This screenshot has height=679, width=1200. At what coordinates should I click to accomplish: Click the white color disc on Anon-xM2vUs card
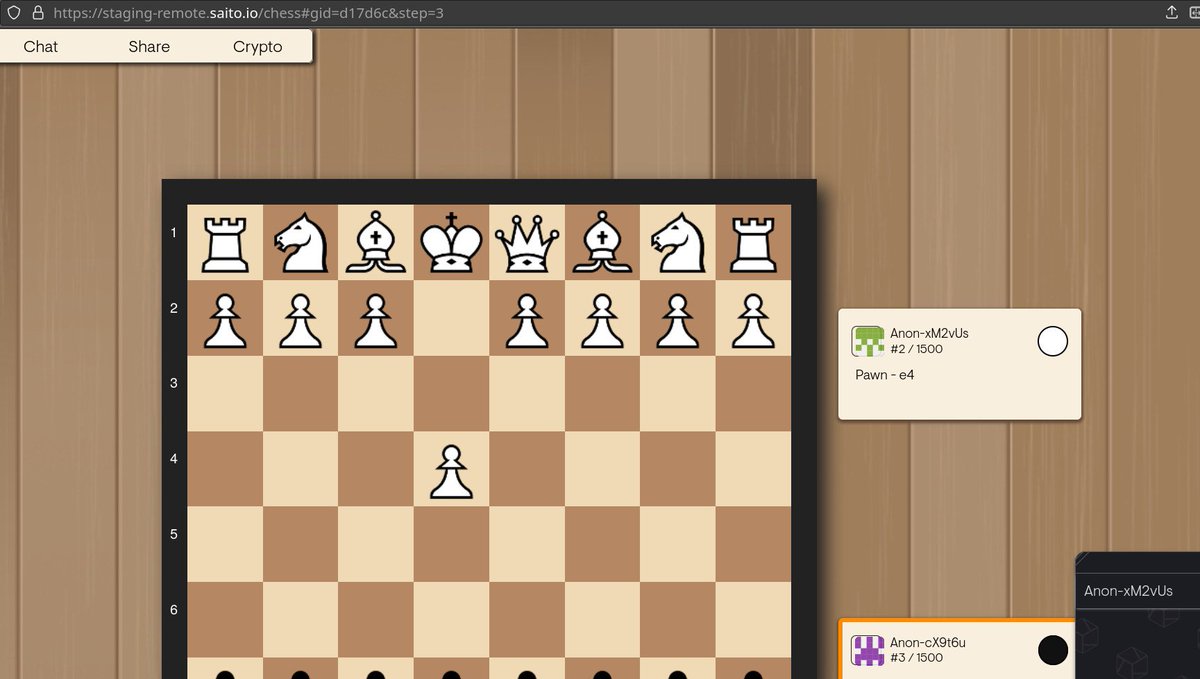pos(1052,341)
